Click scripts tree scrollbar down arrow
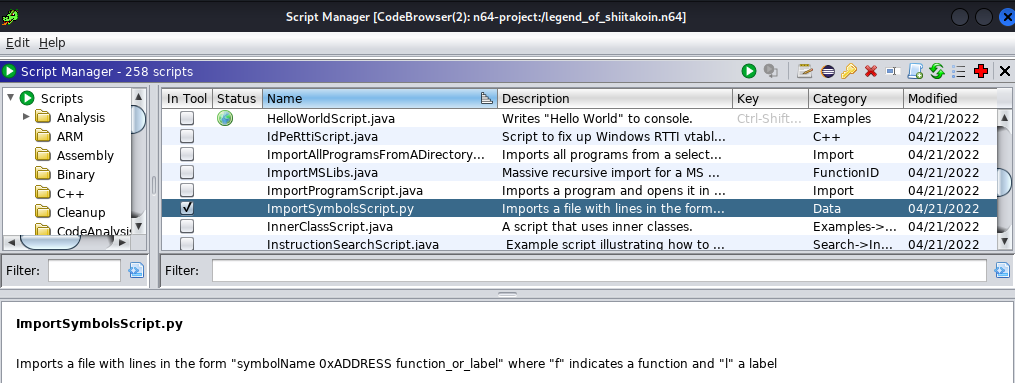Image resolution: width=1015 pixels, height=383 pixels. (x=139, y=226)
